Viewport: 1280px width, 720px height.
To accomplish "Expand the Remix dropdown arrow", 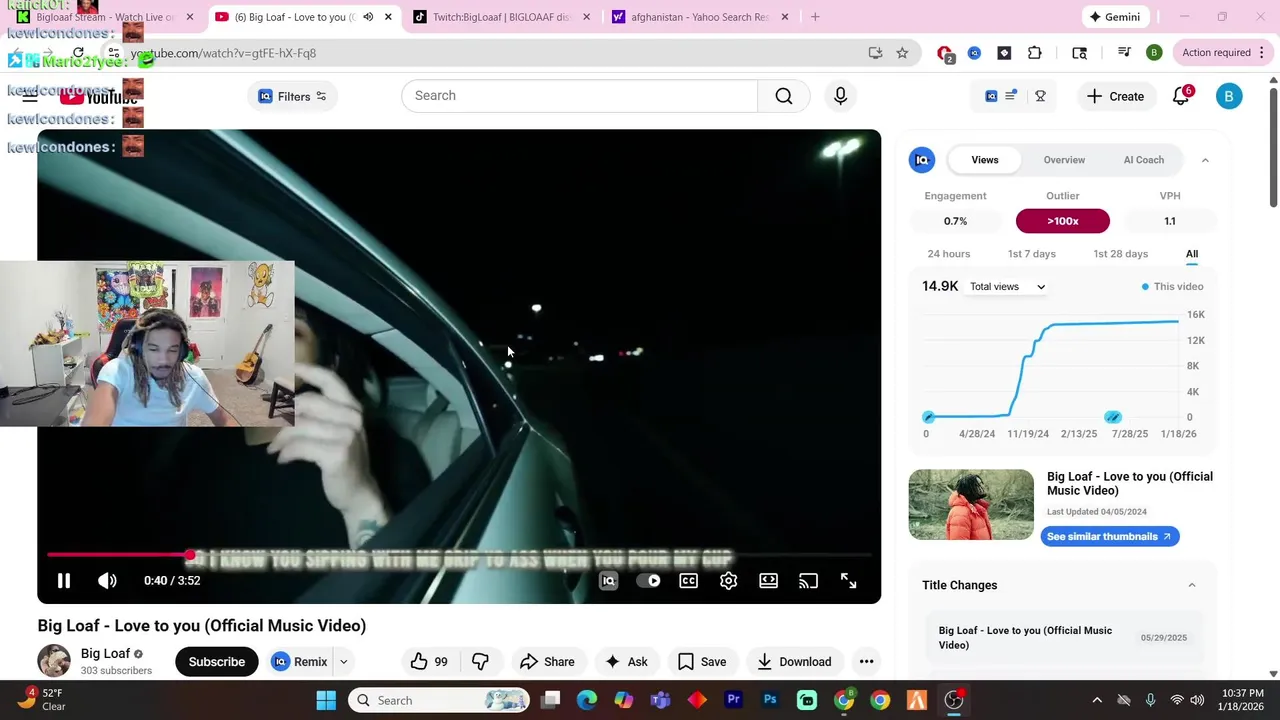I will point(343,661).
